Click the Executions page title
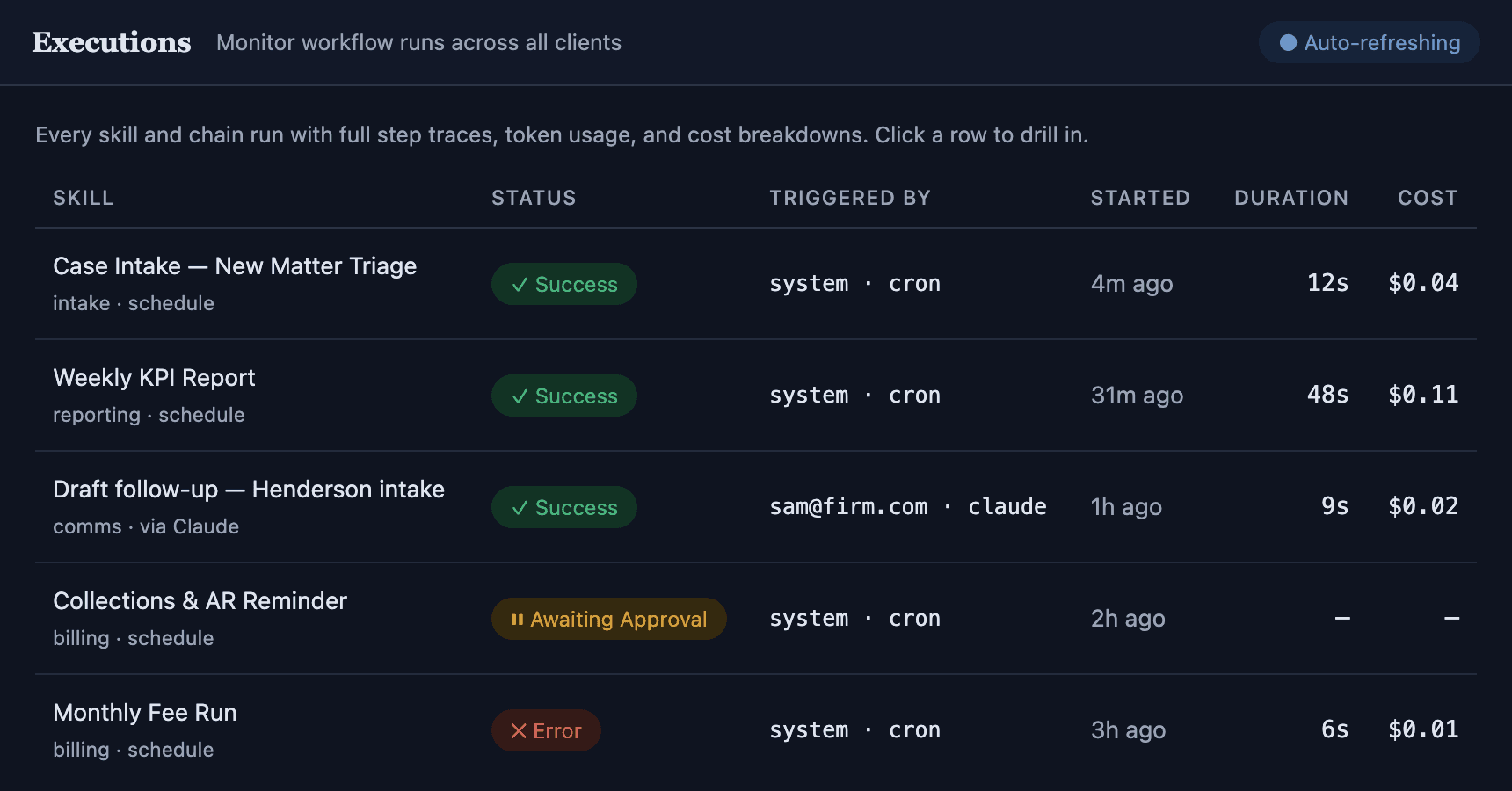This screenshot has height=791, width=1512. click(112, 42)
